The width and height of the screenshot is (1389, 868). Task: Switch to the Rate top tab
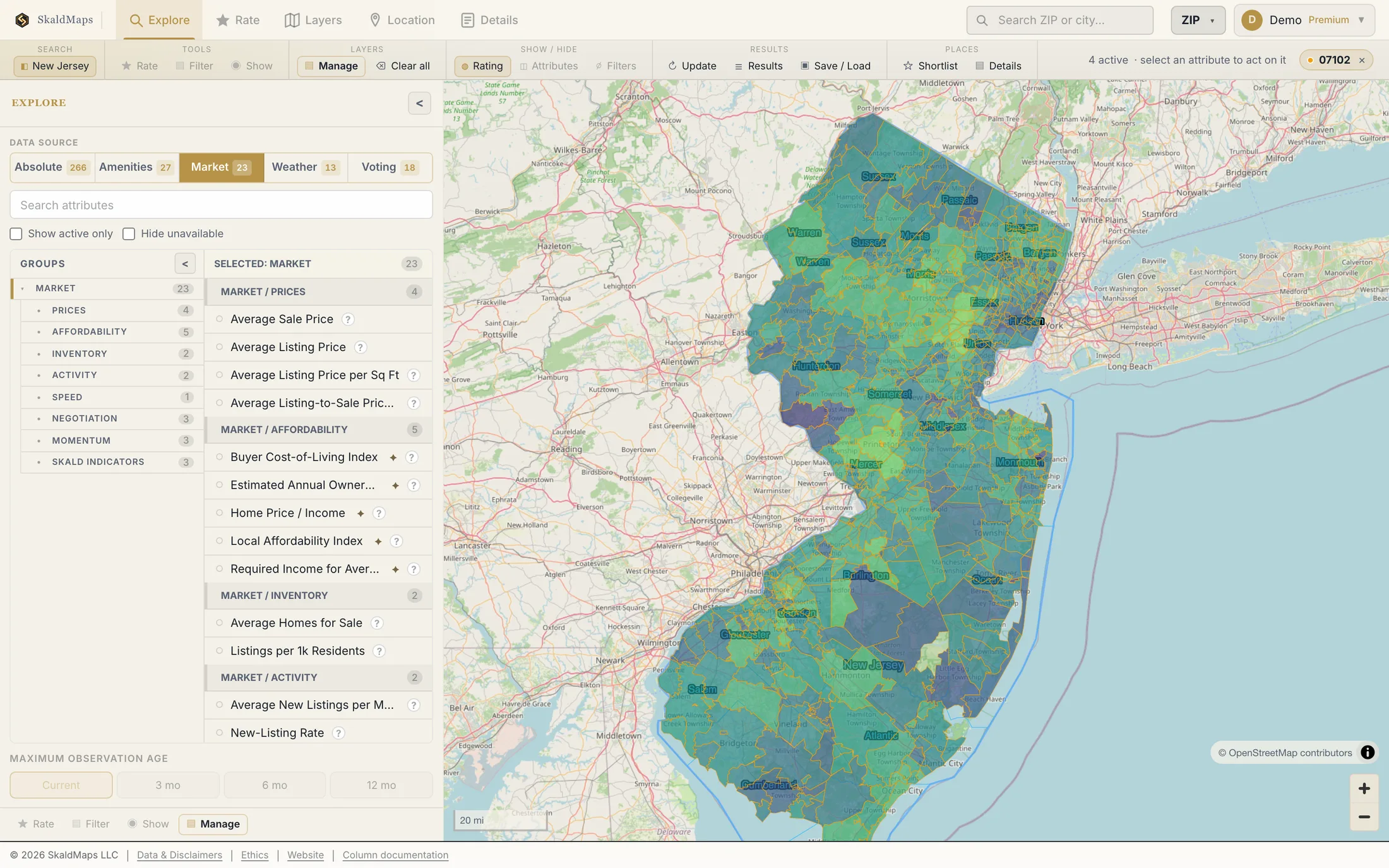coord(237,20)
